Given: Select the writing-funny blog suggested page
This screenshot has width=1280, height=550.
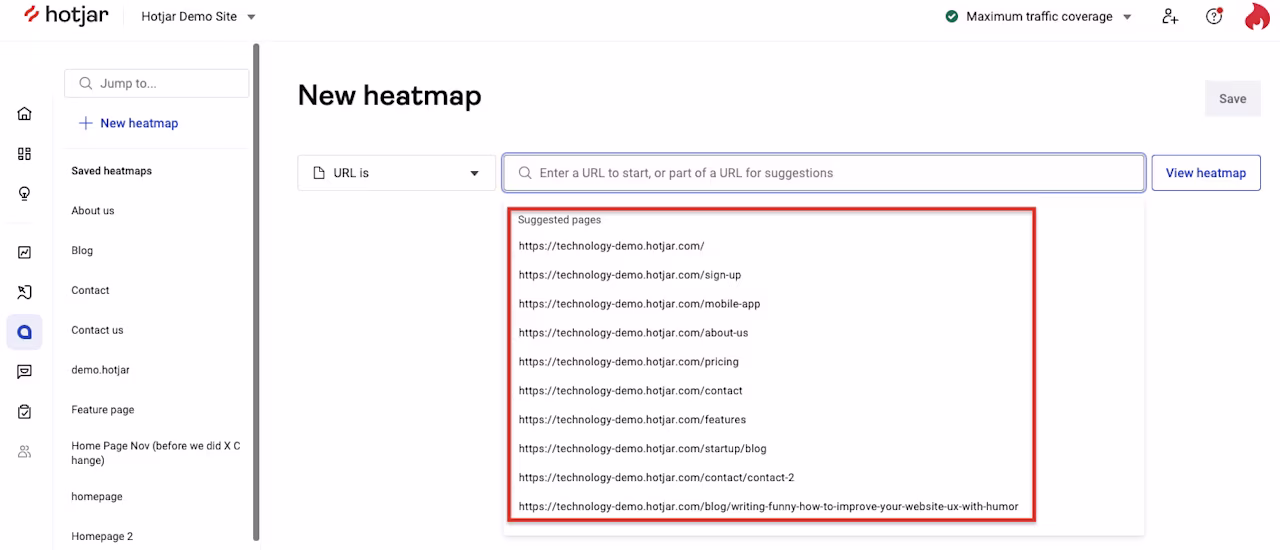Looking at the screenshot, I should coord(768,507).
